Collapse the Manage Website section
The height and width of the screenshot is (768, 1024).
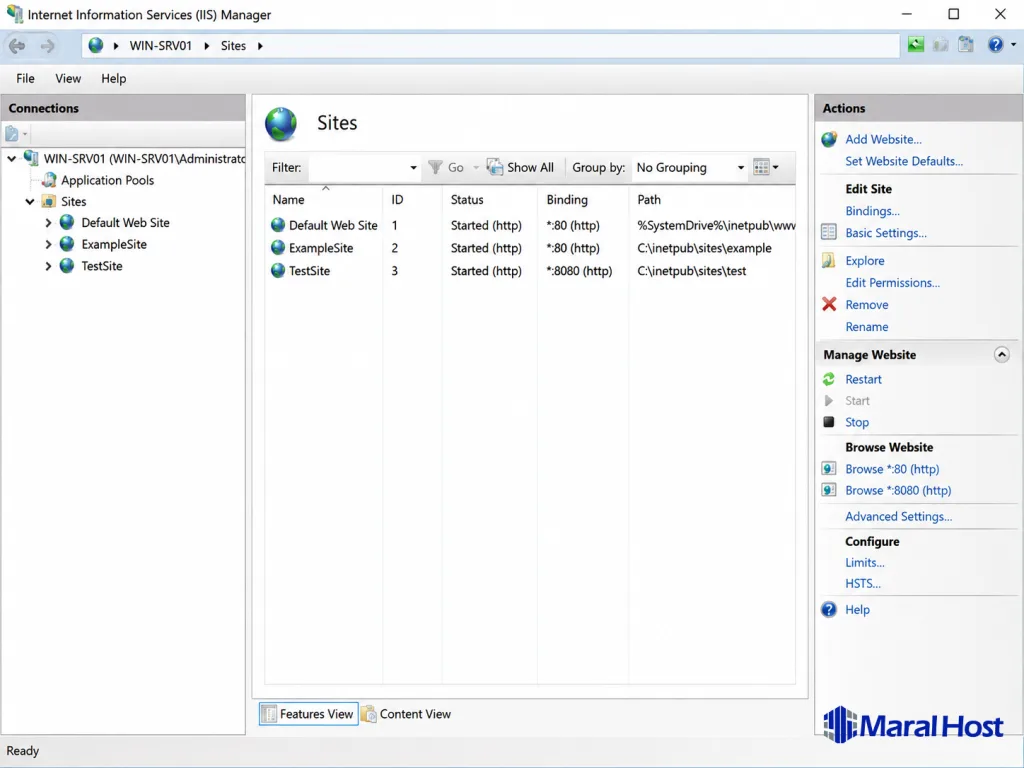1001,355
